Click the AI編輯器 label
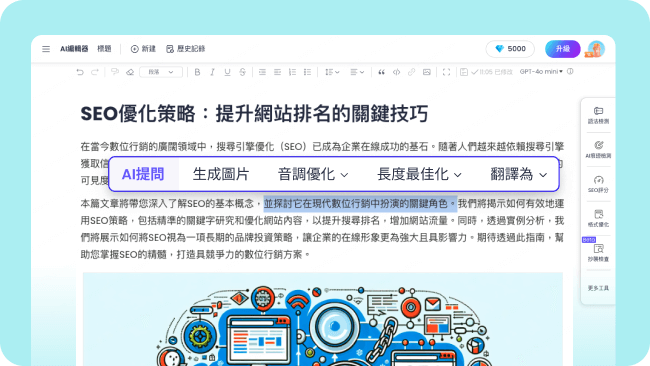The height and width of the screenshot is (366, 650). pos(74,49)
